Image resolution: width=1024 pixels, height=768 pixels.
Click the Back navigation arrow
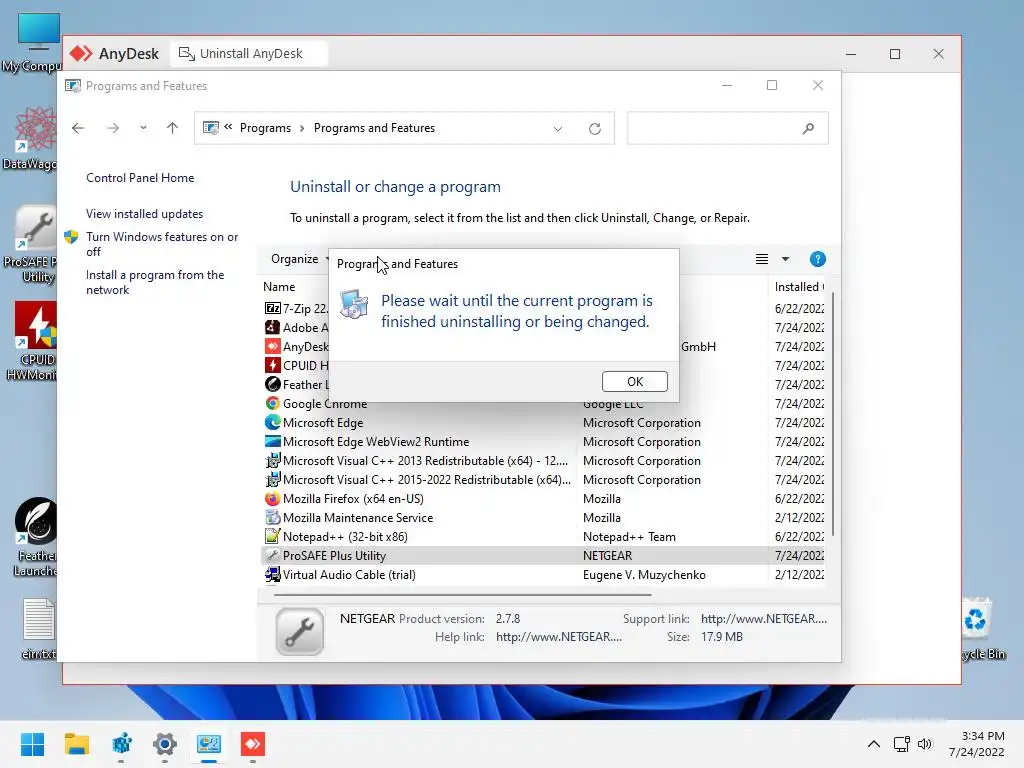coord(78,128)
